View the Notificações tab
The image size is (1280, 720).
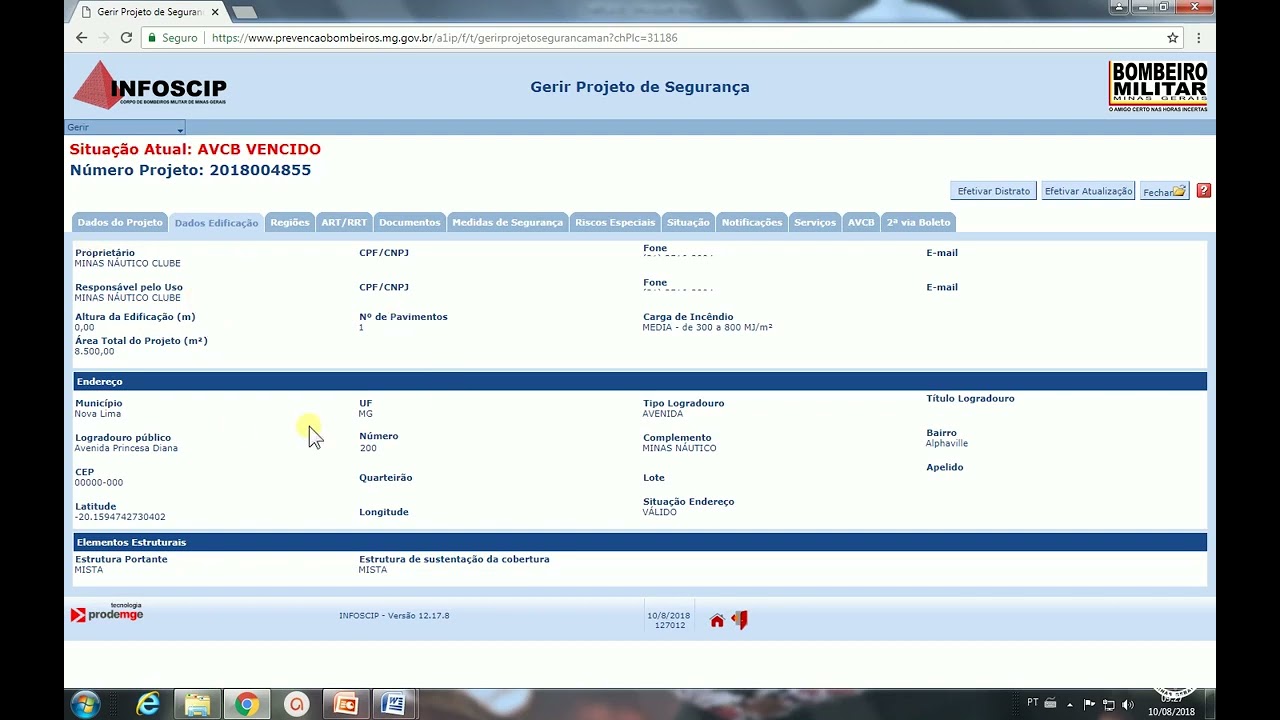(x=752, y=222)
